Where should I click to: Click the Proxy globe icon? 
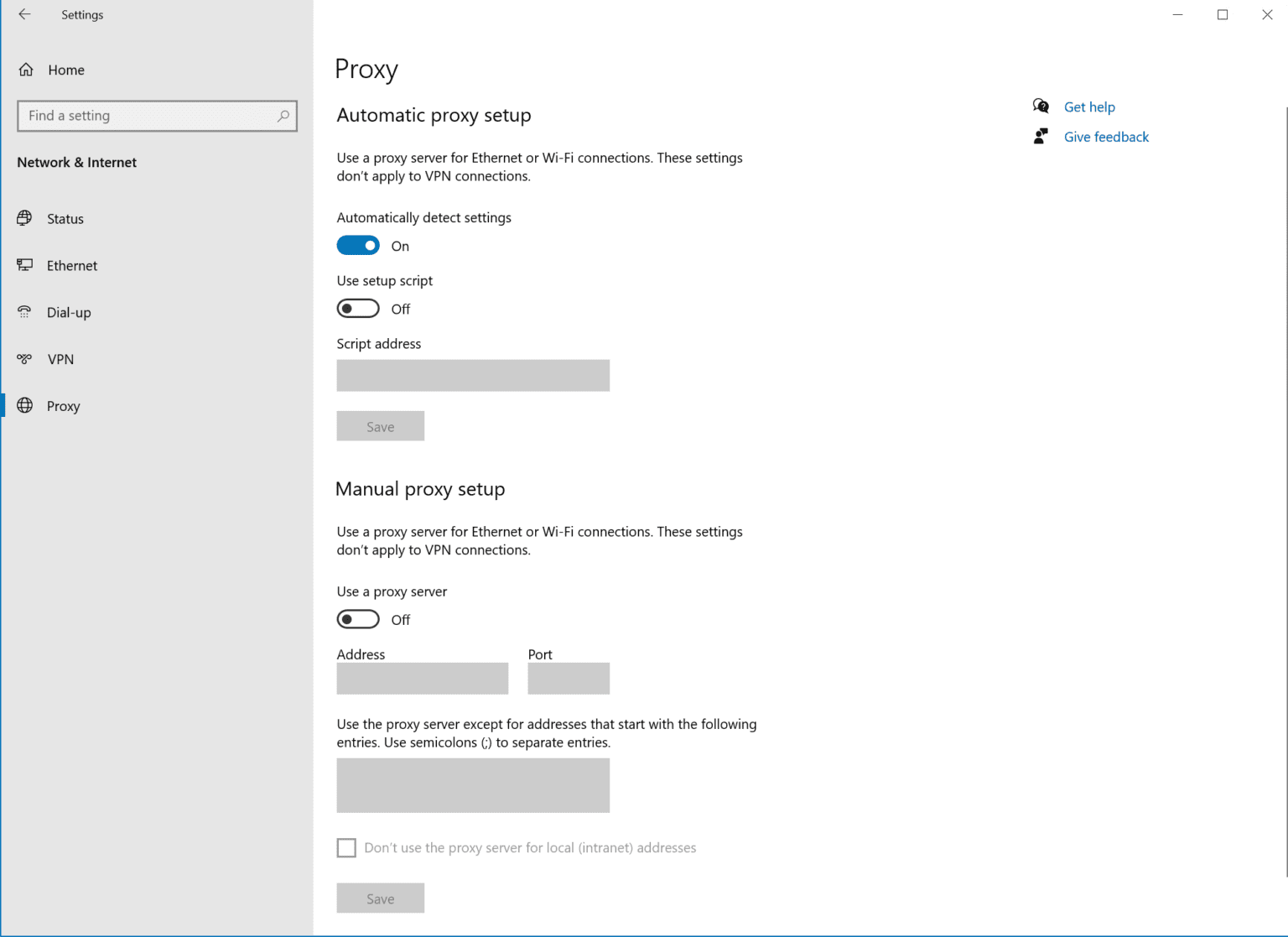coord(25,405)
